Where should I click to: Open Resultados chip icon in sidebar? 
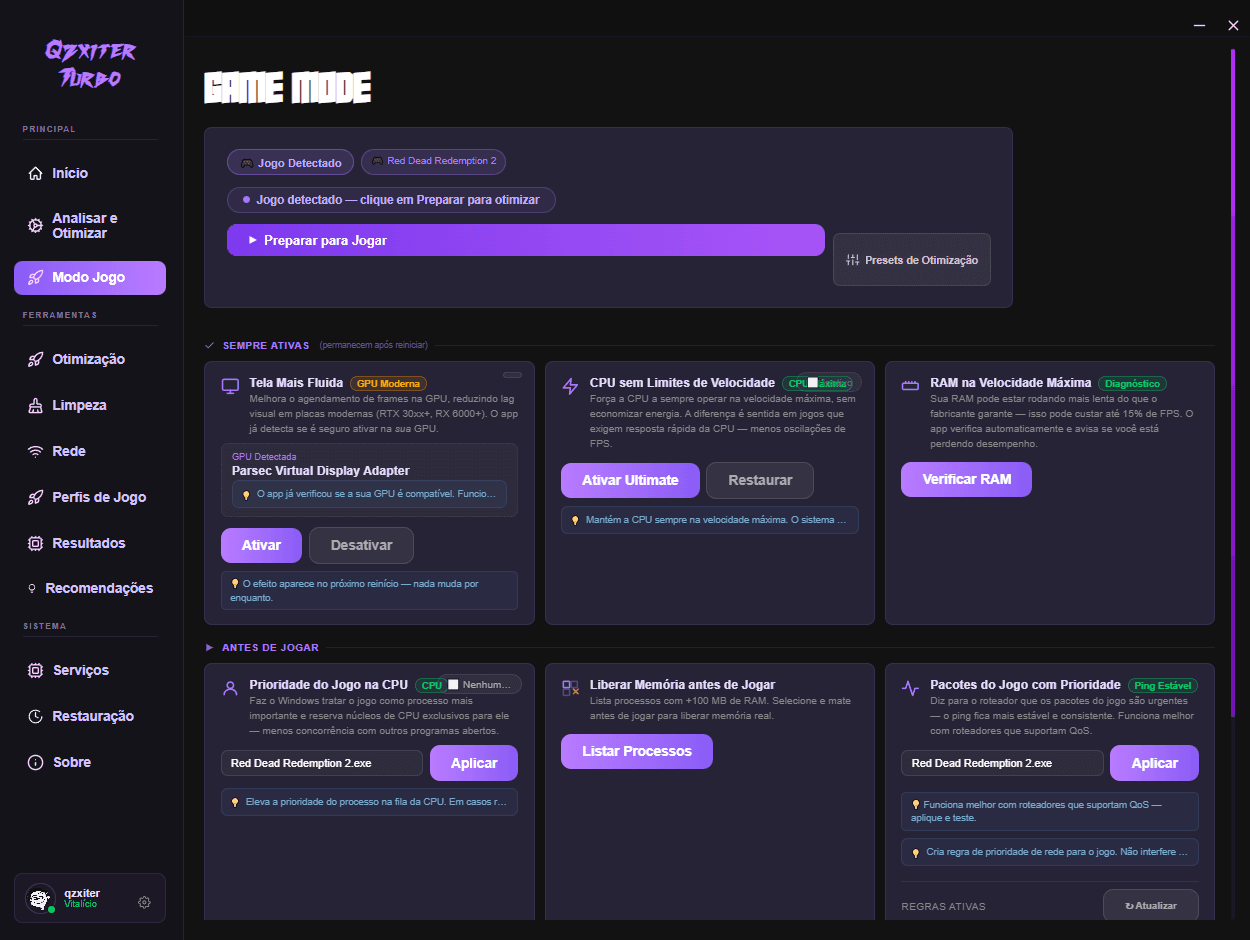[35, 543]
